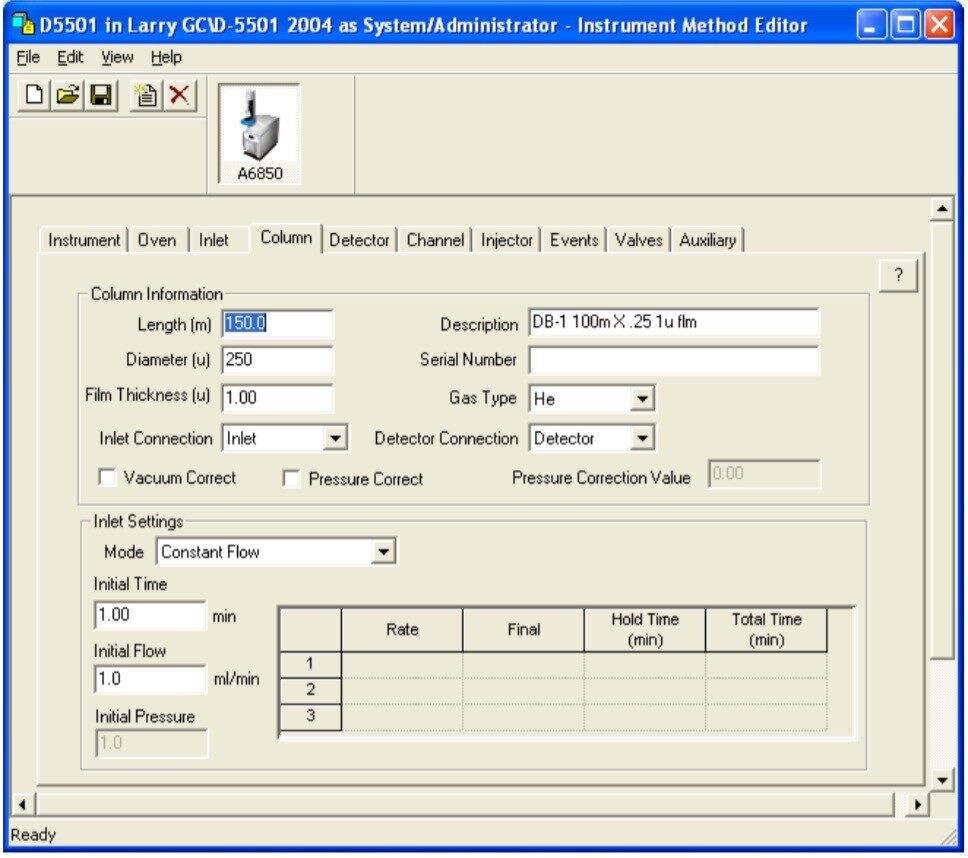Switch to the Injector tab

click(506, 240)
